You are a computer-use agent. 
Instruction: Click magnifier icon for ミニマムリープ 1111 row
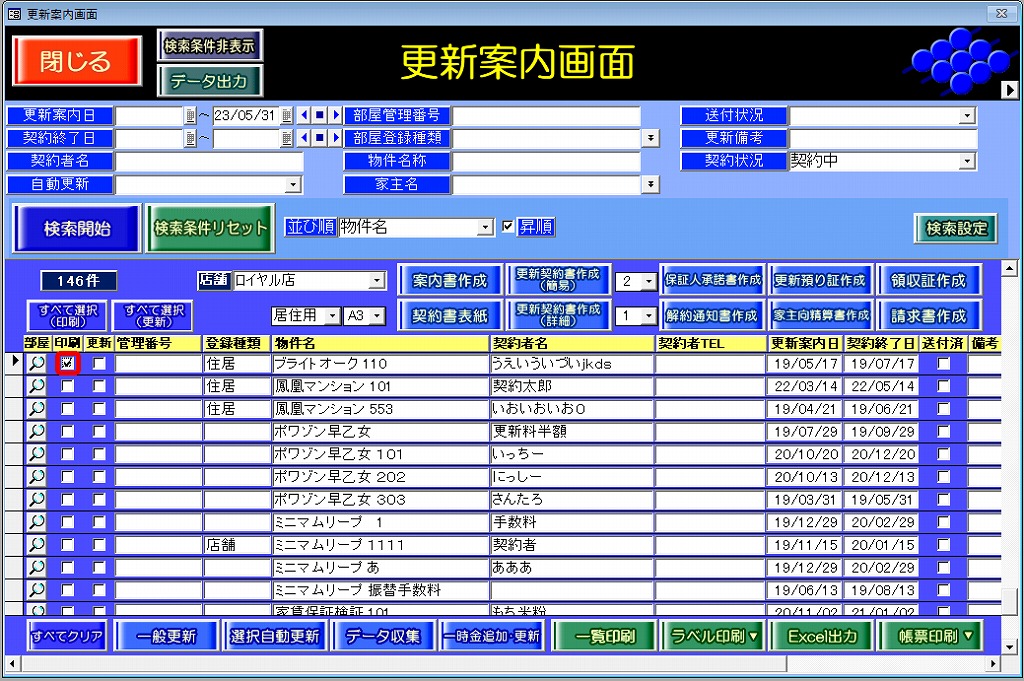click(x=37, y=545)
